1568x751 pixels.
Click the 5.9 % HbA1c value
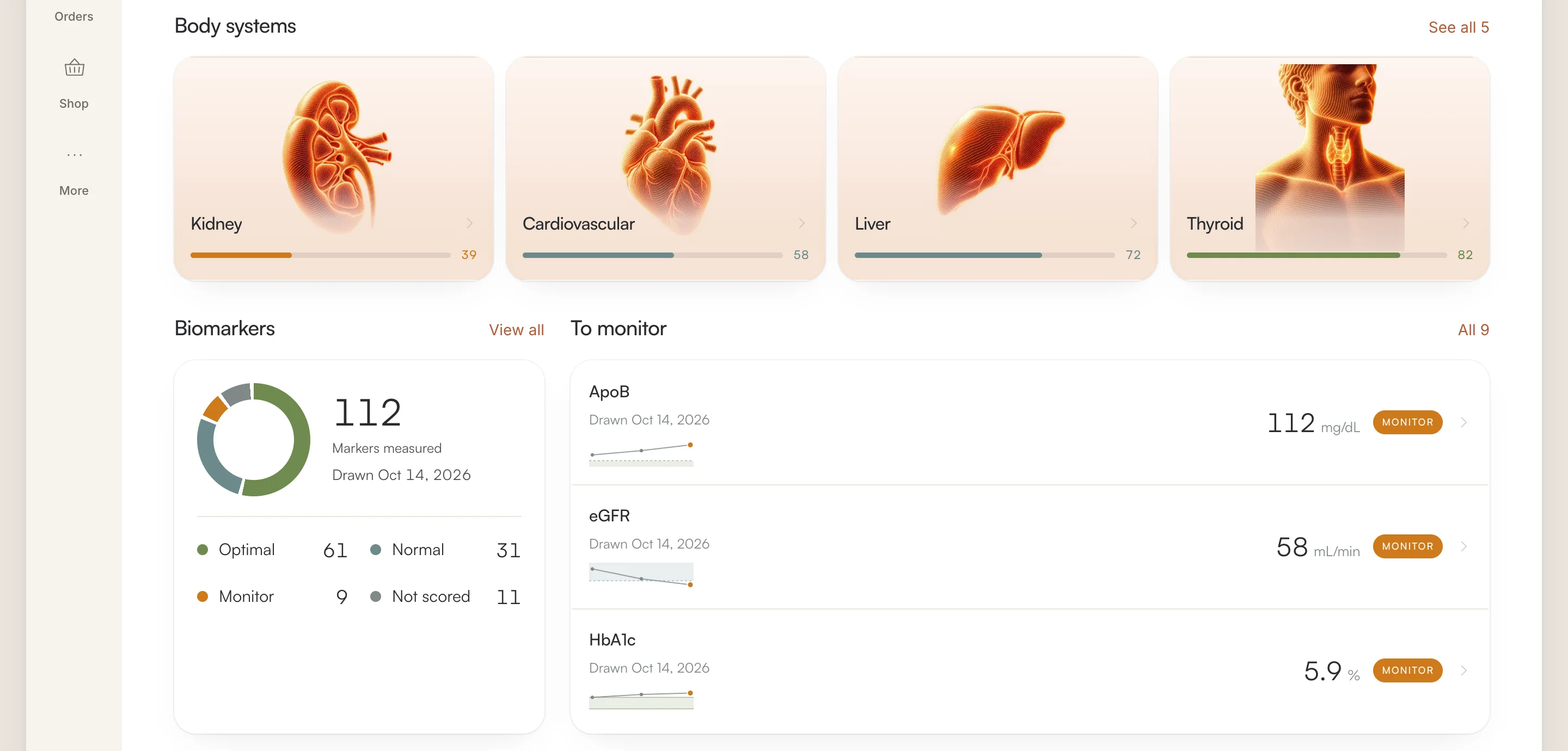1332,672
